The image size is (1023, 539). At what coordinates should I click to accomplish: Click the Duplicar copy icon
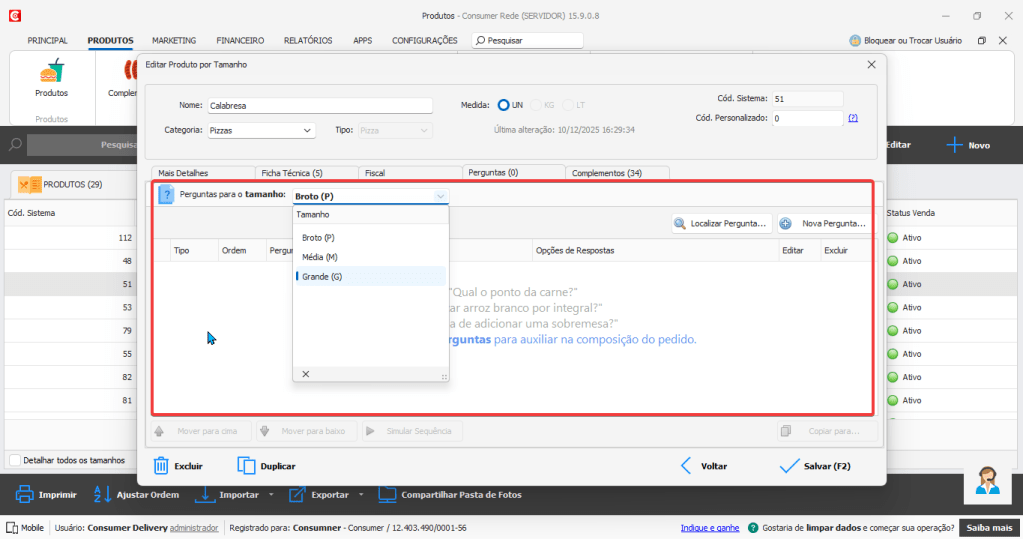[247, 465]
